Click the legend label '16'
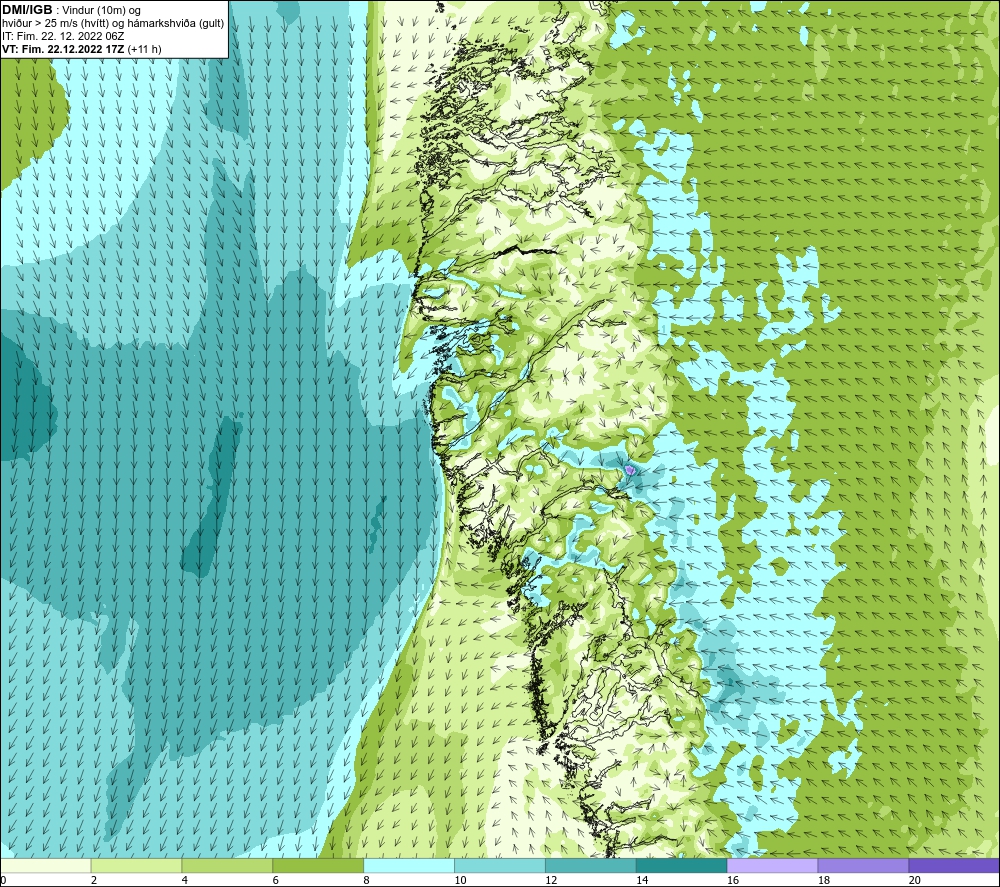The height and width of the screenshot is (887, 1000). tap(733, 880)
